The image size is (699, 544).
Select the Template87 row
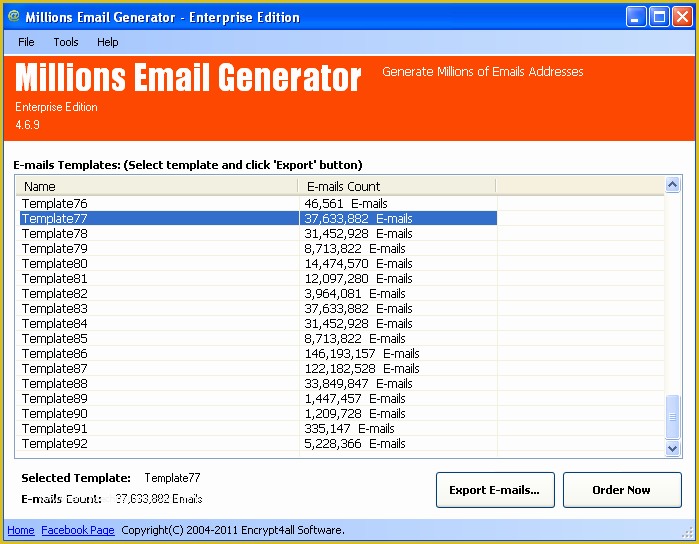pos(259,369)
